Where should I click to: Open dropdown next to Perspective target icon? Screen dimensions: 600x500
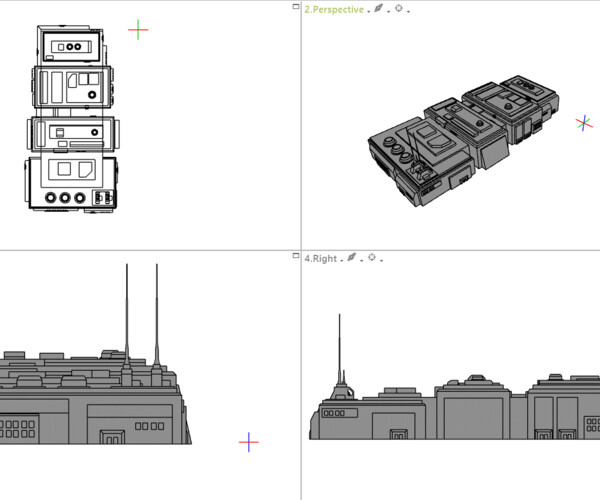click(408, 12)
